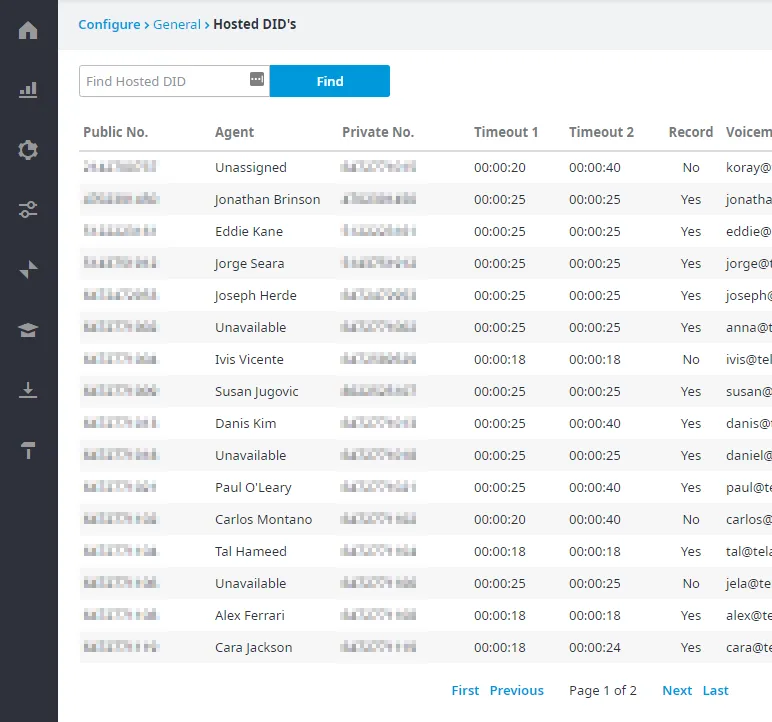Viewport: 772px width, 722px height.
Task: Sort by Private No. column header
Action: pos(378,132)
